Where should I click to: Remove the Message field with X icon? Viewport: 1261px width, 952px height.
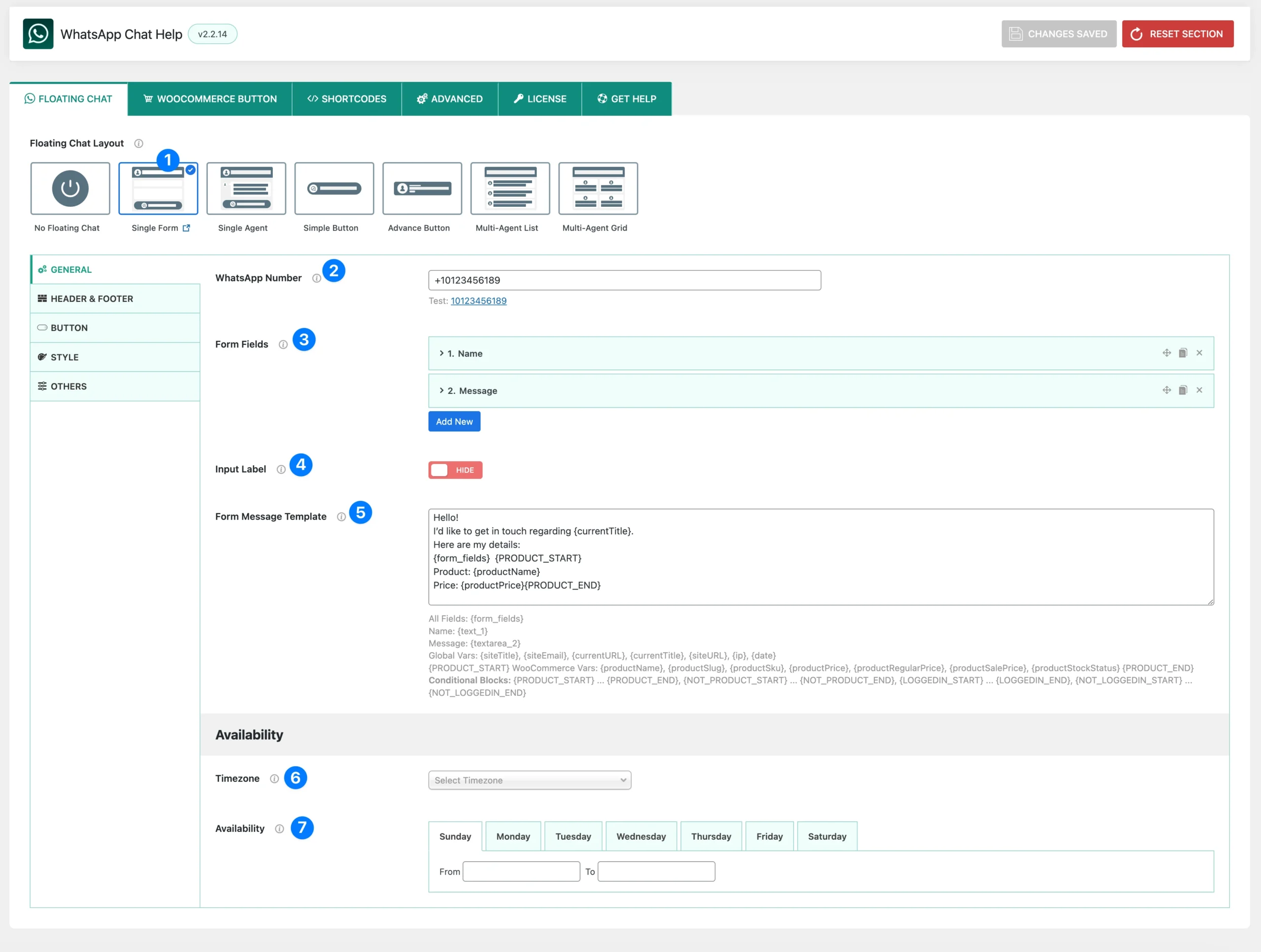tap(1199, 391)
